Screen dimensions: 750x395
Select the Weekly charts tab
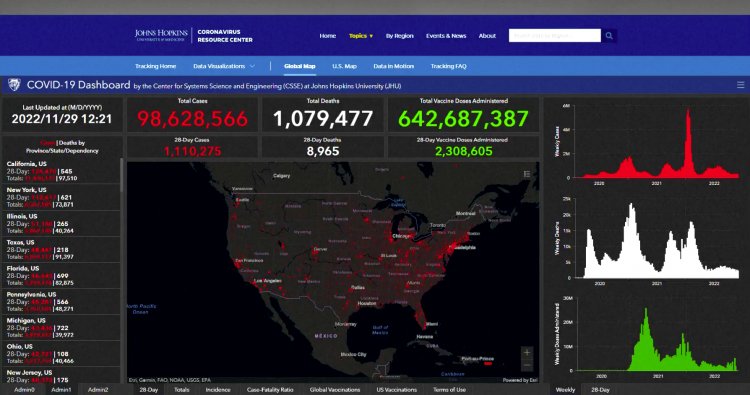565,390
